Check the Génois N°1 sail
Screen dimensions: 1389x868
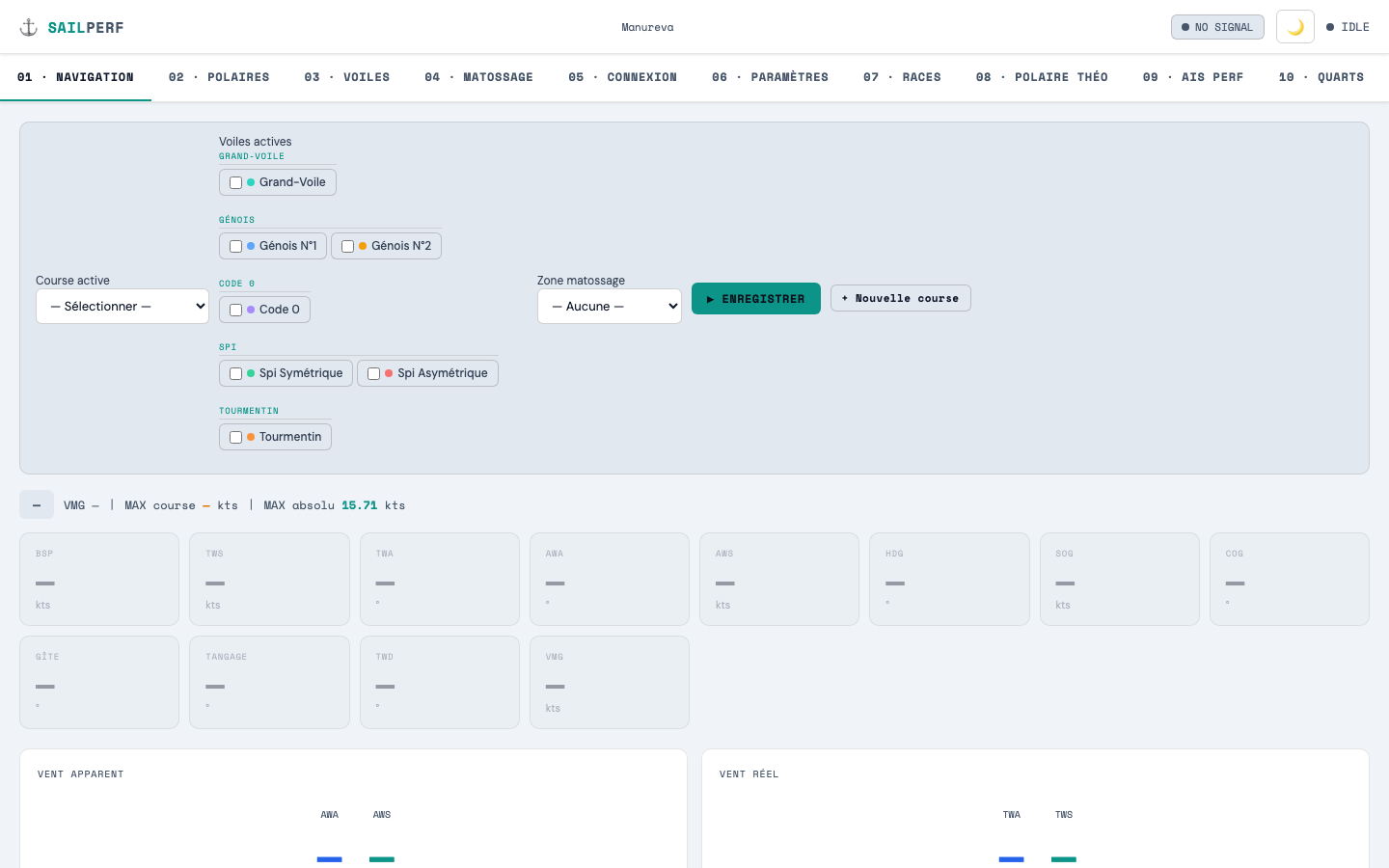click(x=235, y=246)
